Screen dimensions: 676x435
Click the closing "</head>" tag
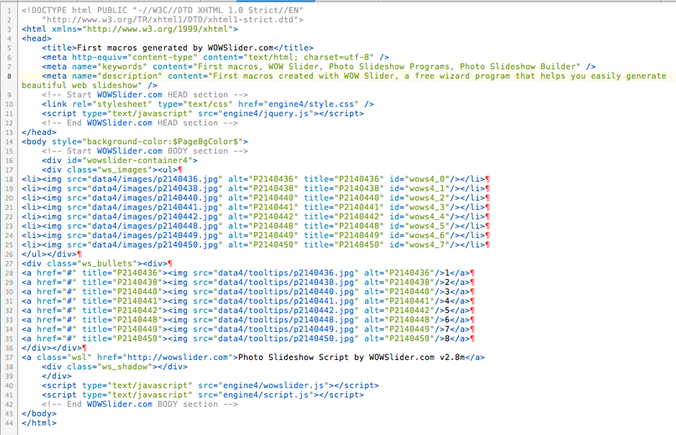(39, 132)
